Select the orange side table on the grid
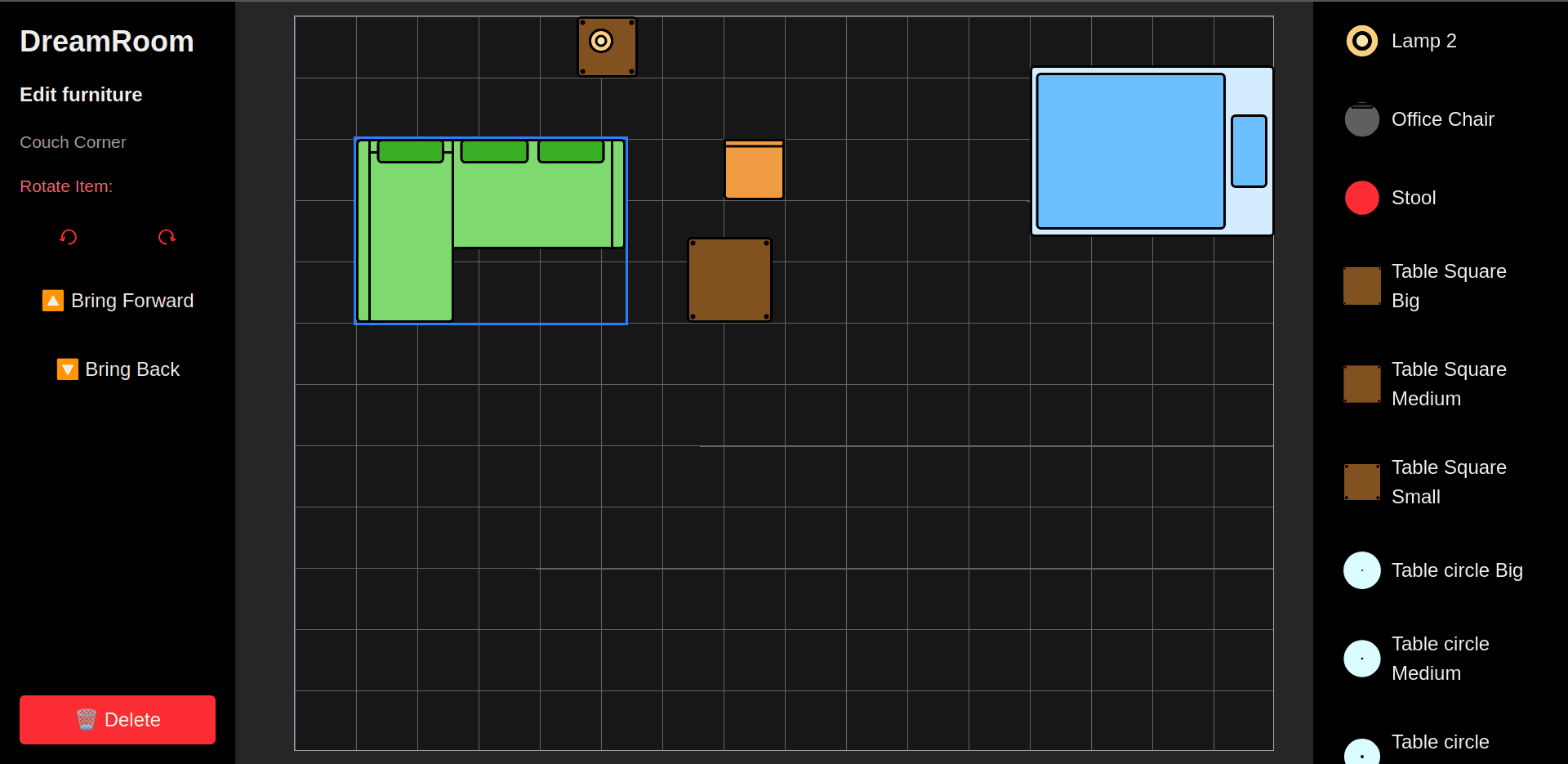Image resolution: width=1568 pixels, height=764 pixels. pos(753,168)
